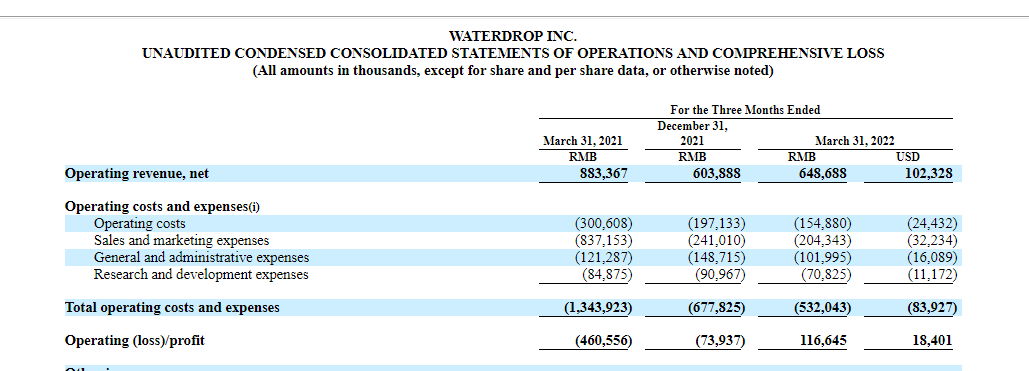Click Research and development expenses label

[x=201, y=274]
